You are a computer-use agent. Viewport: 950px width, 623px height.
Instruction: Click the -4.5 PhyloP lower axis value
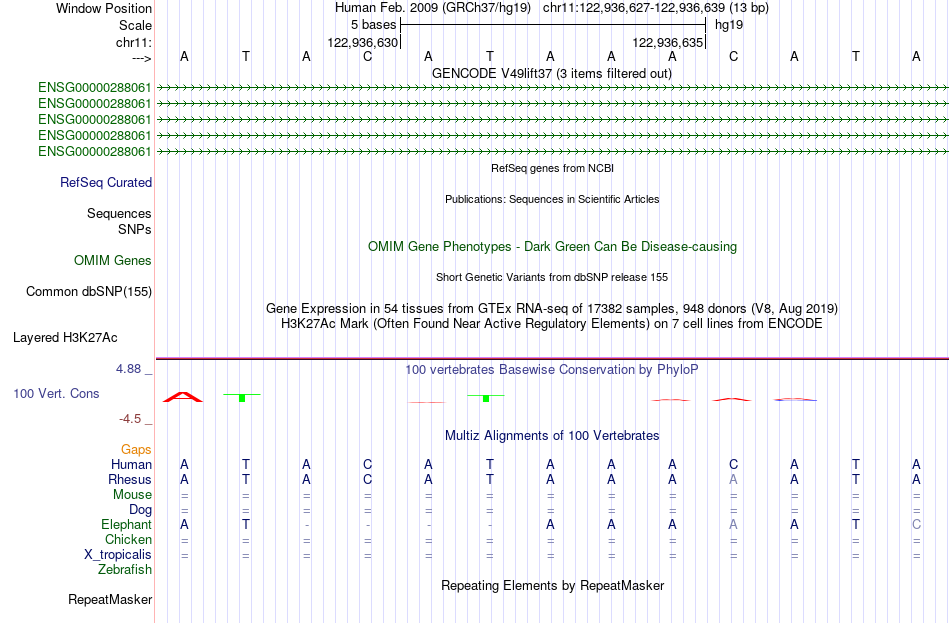(x=130, y=419)
